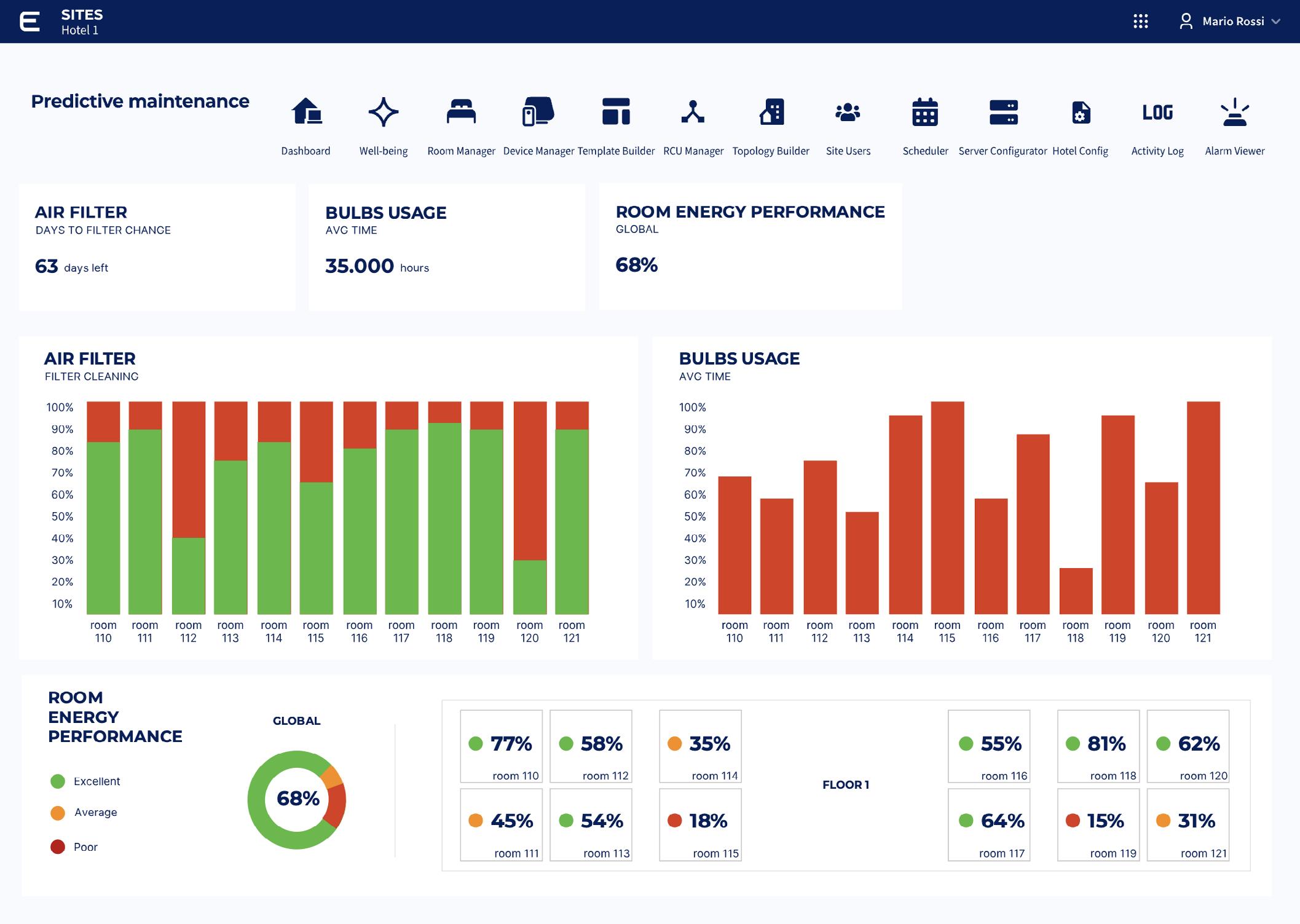Image resolution: width=1300 pixels, height=924 pixels.
Task: Open the Server Configurator icon
Action: (1003, 112)
